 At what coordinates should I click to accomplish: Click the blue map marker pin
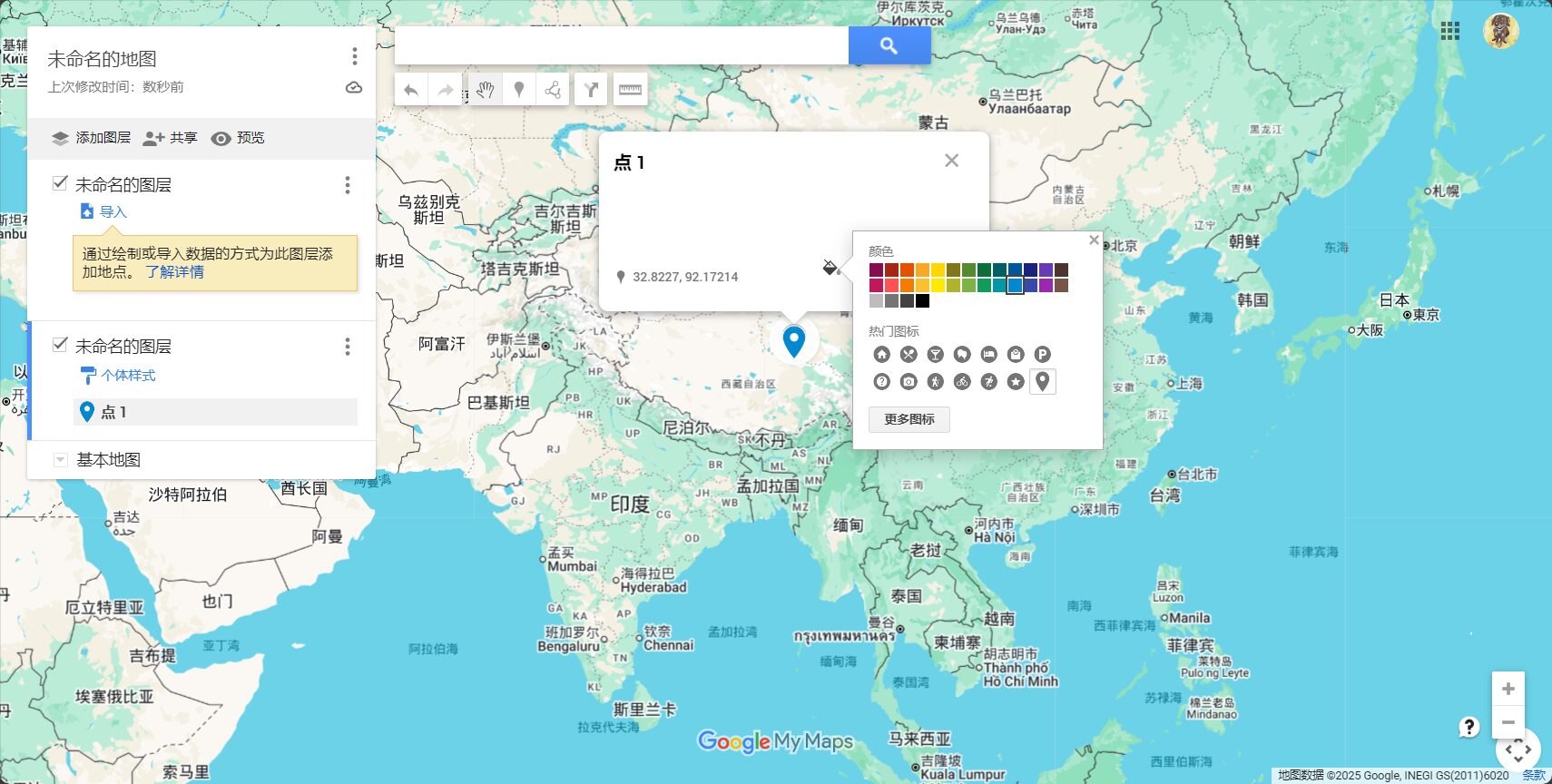(x=794, y=342)
